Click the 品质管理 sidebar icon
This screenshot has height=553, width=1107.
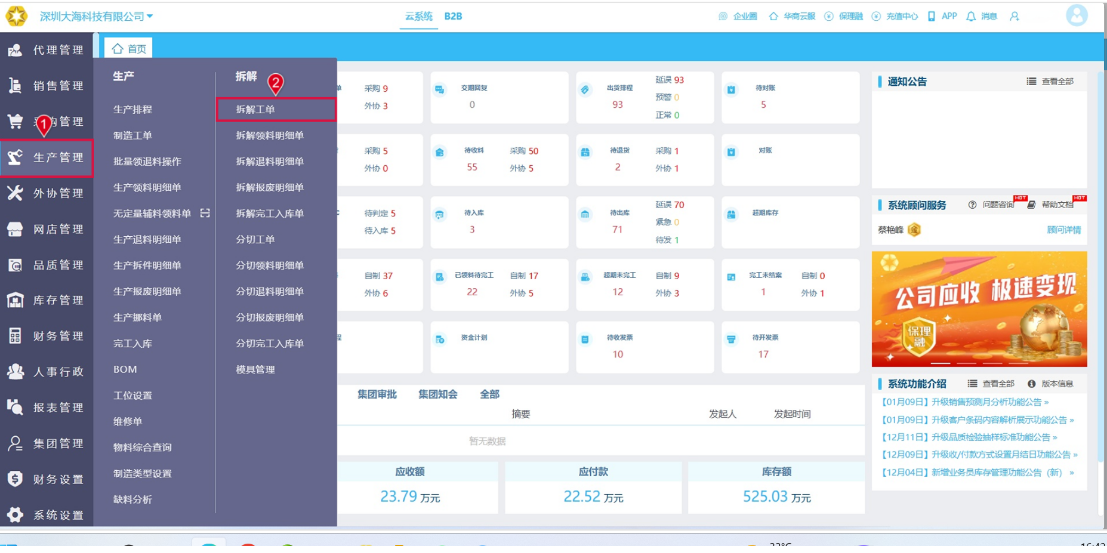point(15,265)
